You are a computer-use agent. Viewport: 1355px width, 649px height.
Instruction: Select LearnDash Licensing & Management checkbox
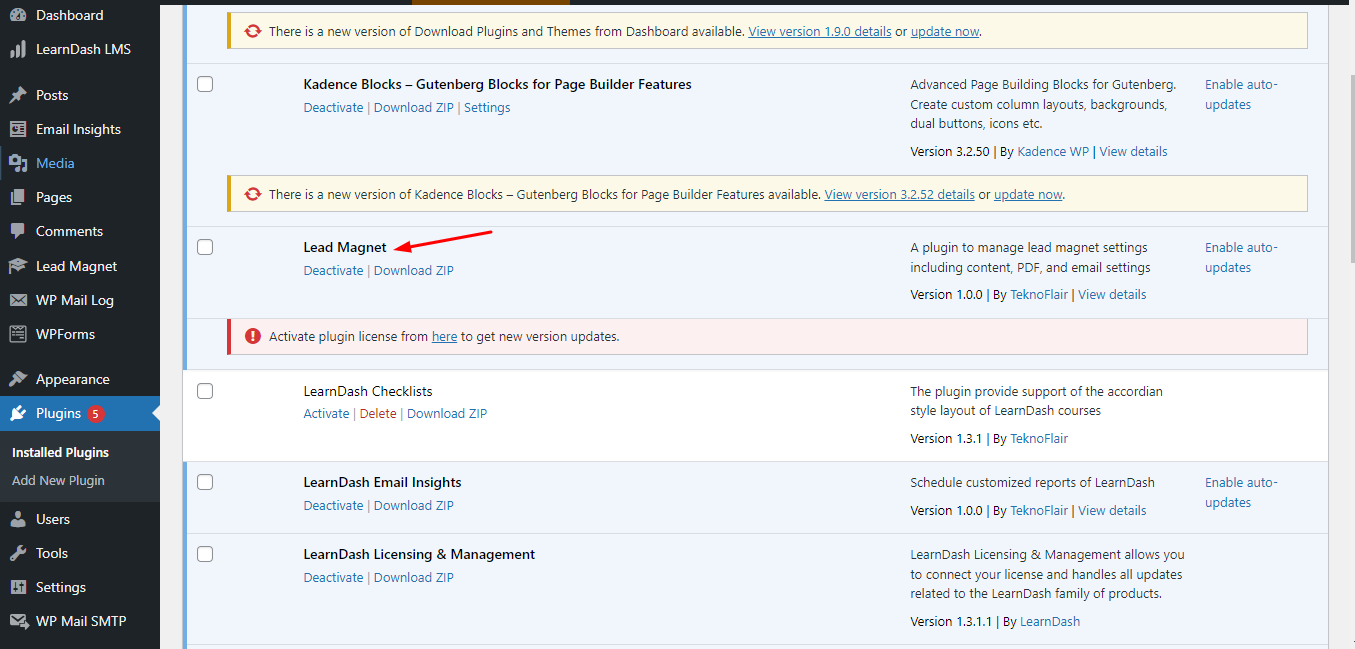pyautogui.click(x=205, y=554)
